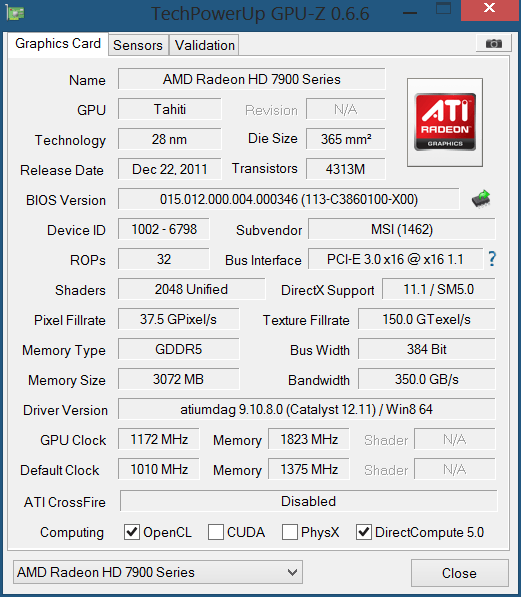Close window with the red X
This screenshot has height=597, width=521.
(490, 8)
